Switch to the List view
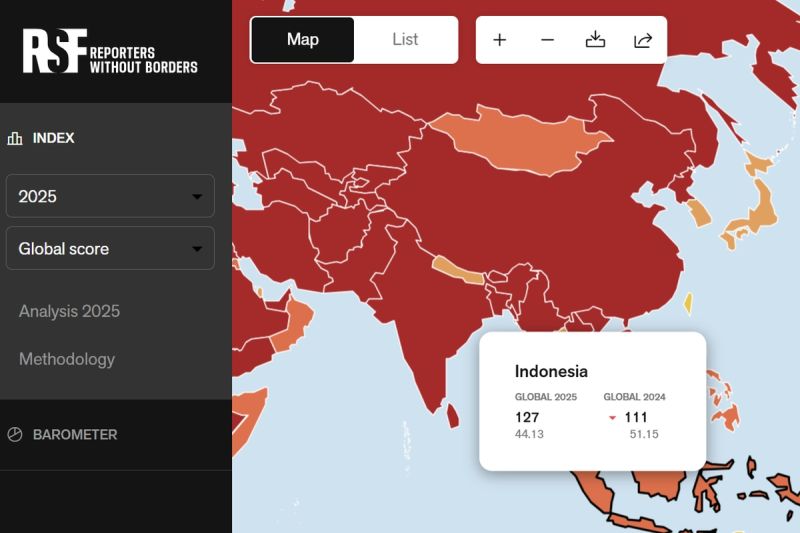The image size is (800, 533). tap(405, 40)
